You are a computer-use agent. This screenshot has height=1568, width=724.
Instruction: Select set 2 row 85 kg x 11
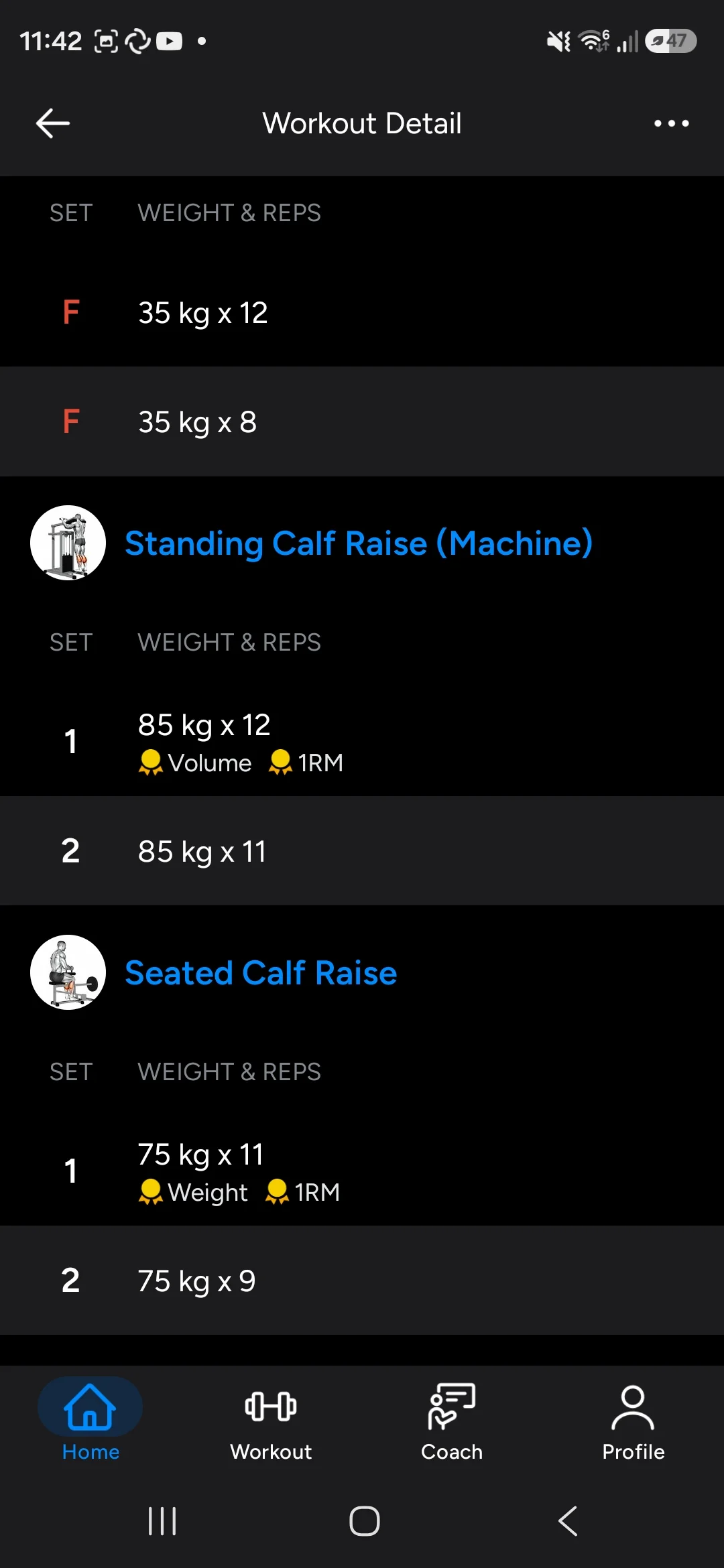click(x=362, y=851)
